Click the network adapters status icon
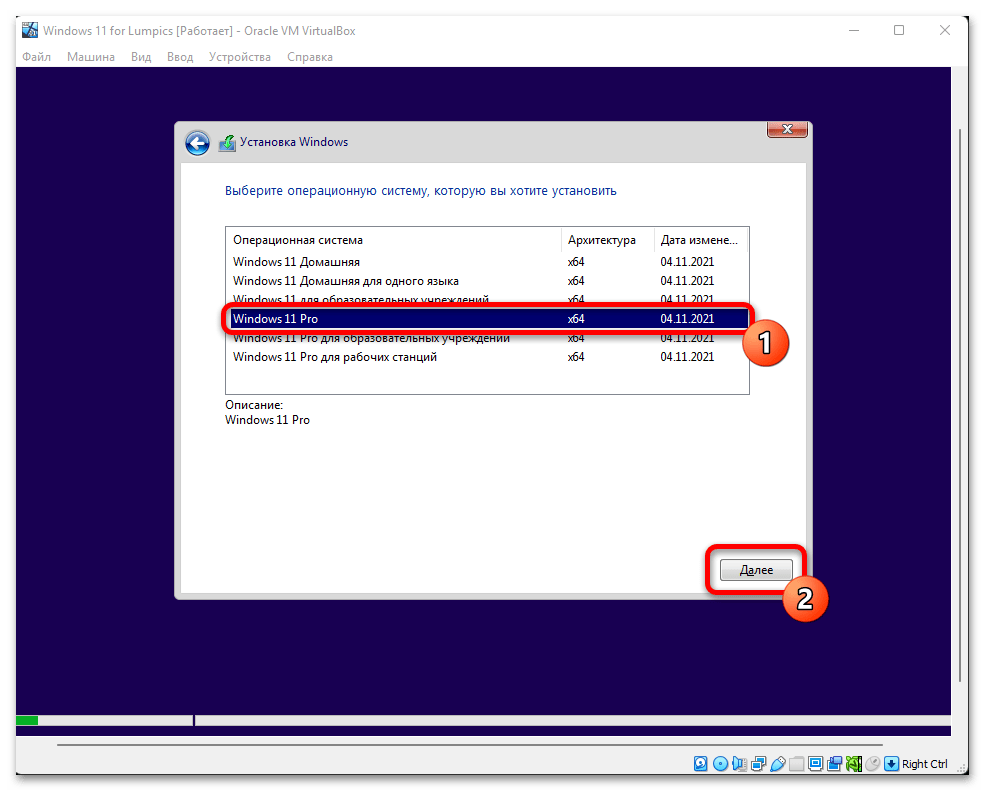985x791 pixels. (x=758, y=764)
